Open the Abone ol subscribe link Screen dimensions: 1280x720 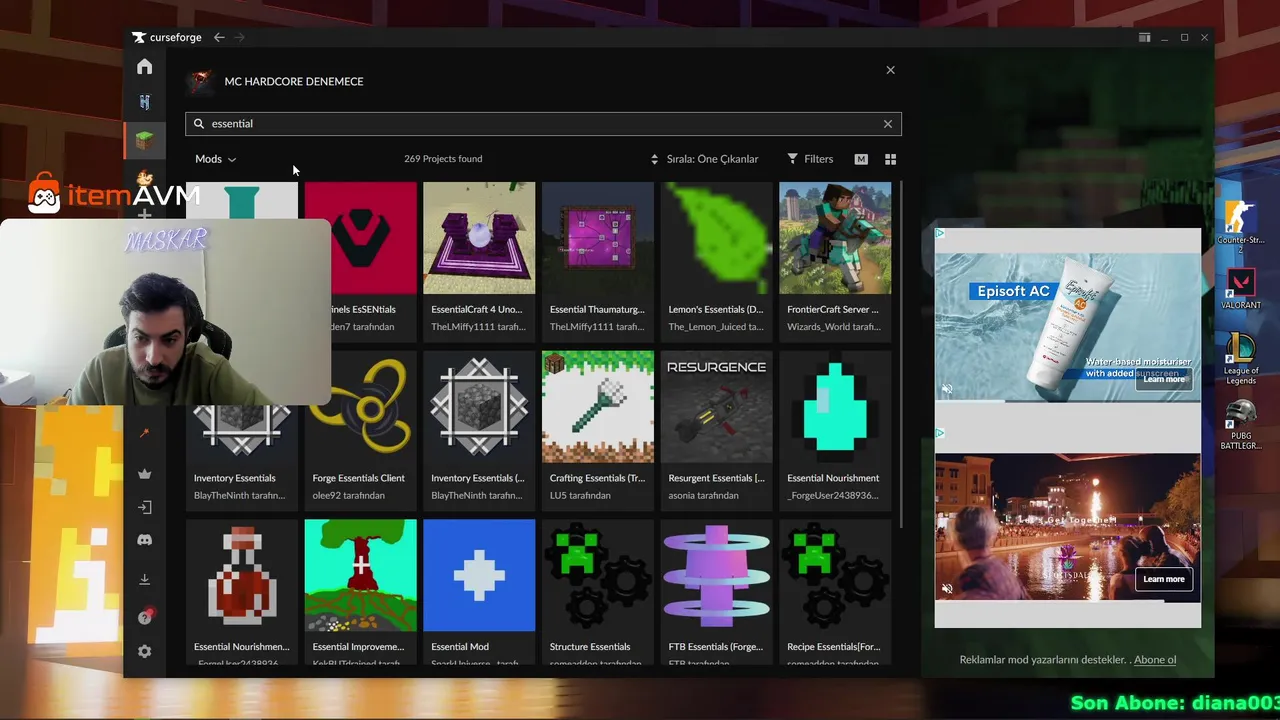[x=1155, y=660]
